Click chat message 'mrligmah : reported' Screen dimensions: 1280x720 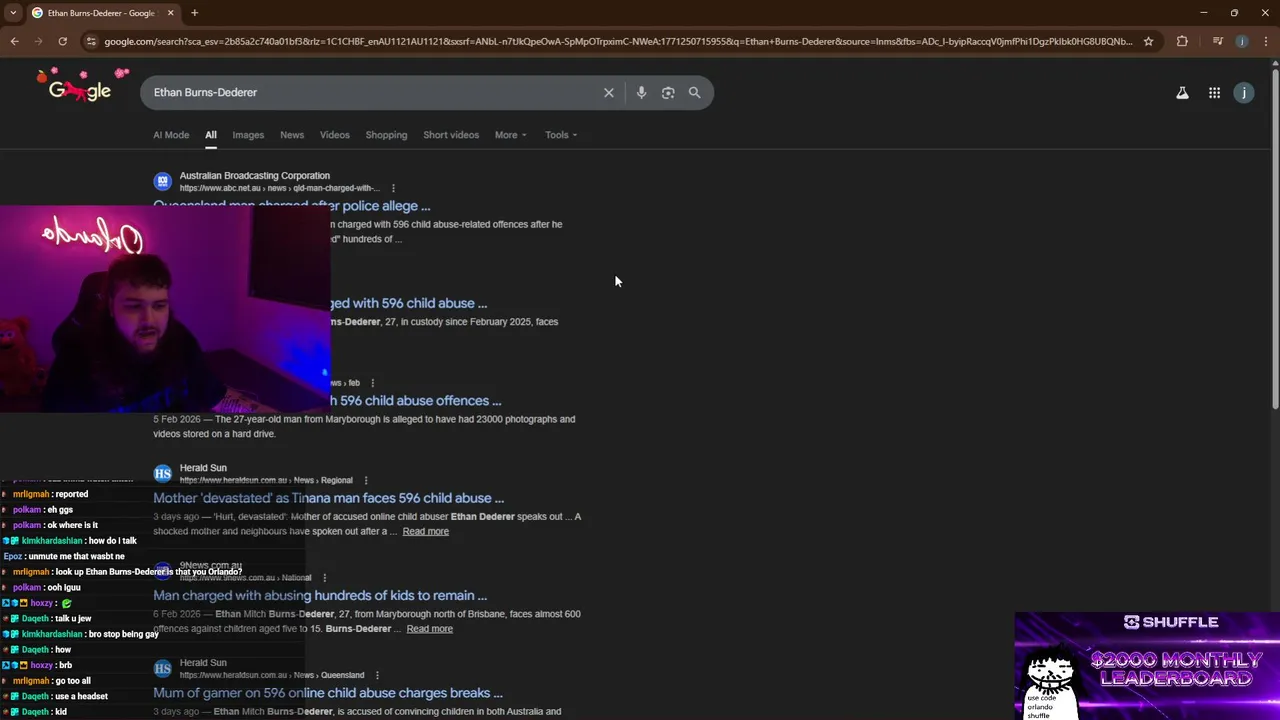[x=50, y=494]
